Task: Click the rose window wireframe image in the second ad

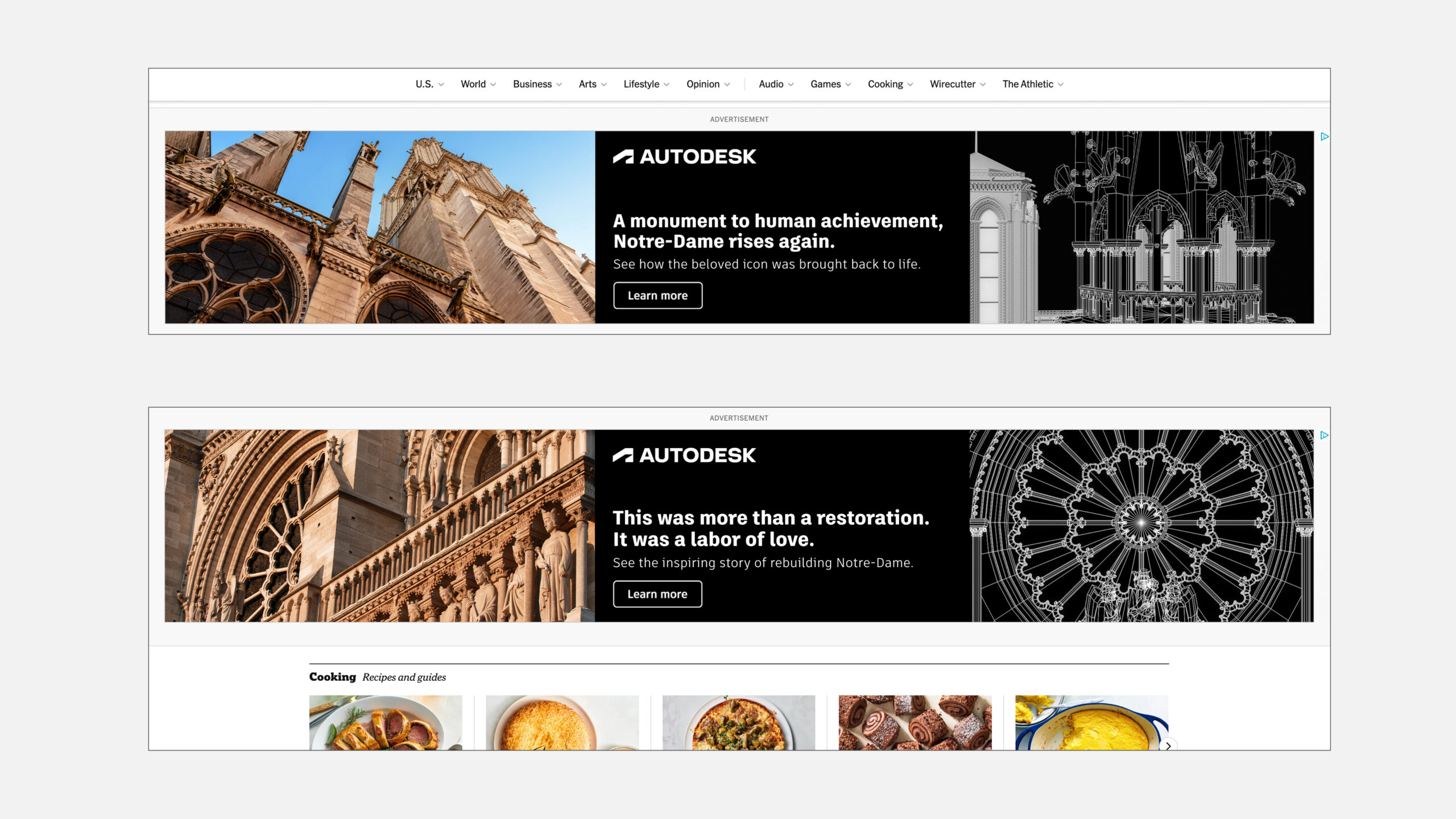Action: coord(1141,526)
